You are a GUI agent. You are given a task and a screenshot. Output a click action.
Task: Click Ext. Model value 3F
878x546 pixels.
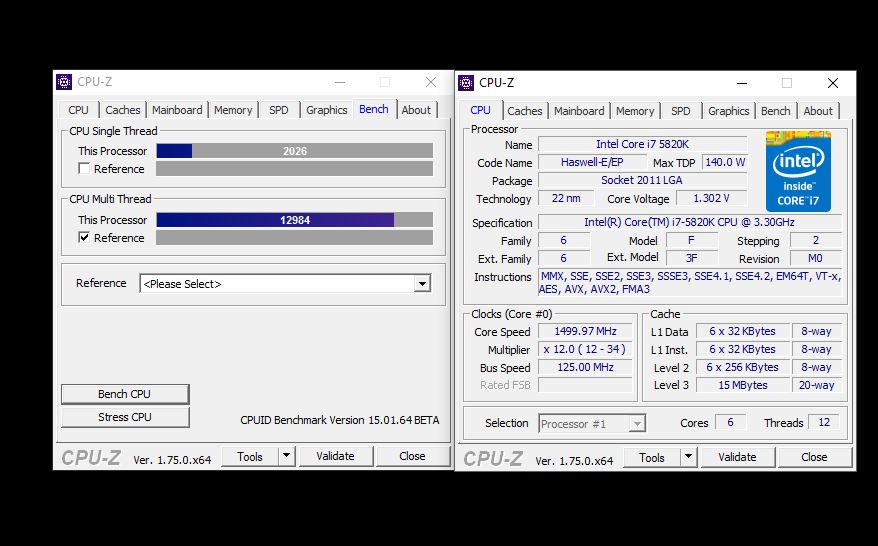[692, 258]
